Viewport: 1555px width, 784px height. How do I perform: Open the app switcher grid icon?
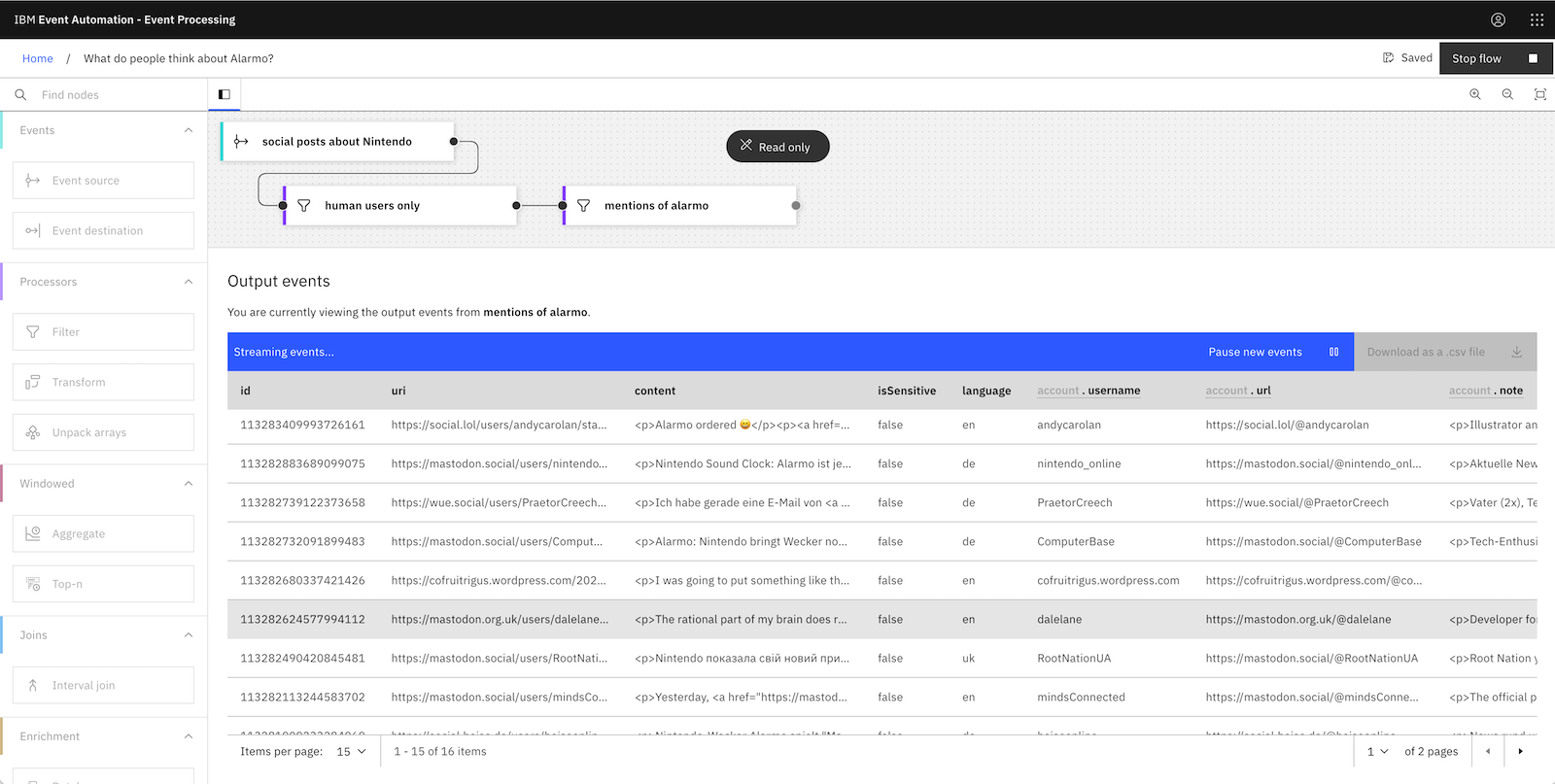tap(1537, 19)
